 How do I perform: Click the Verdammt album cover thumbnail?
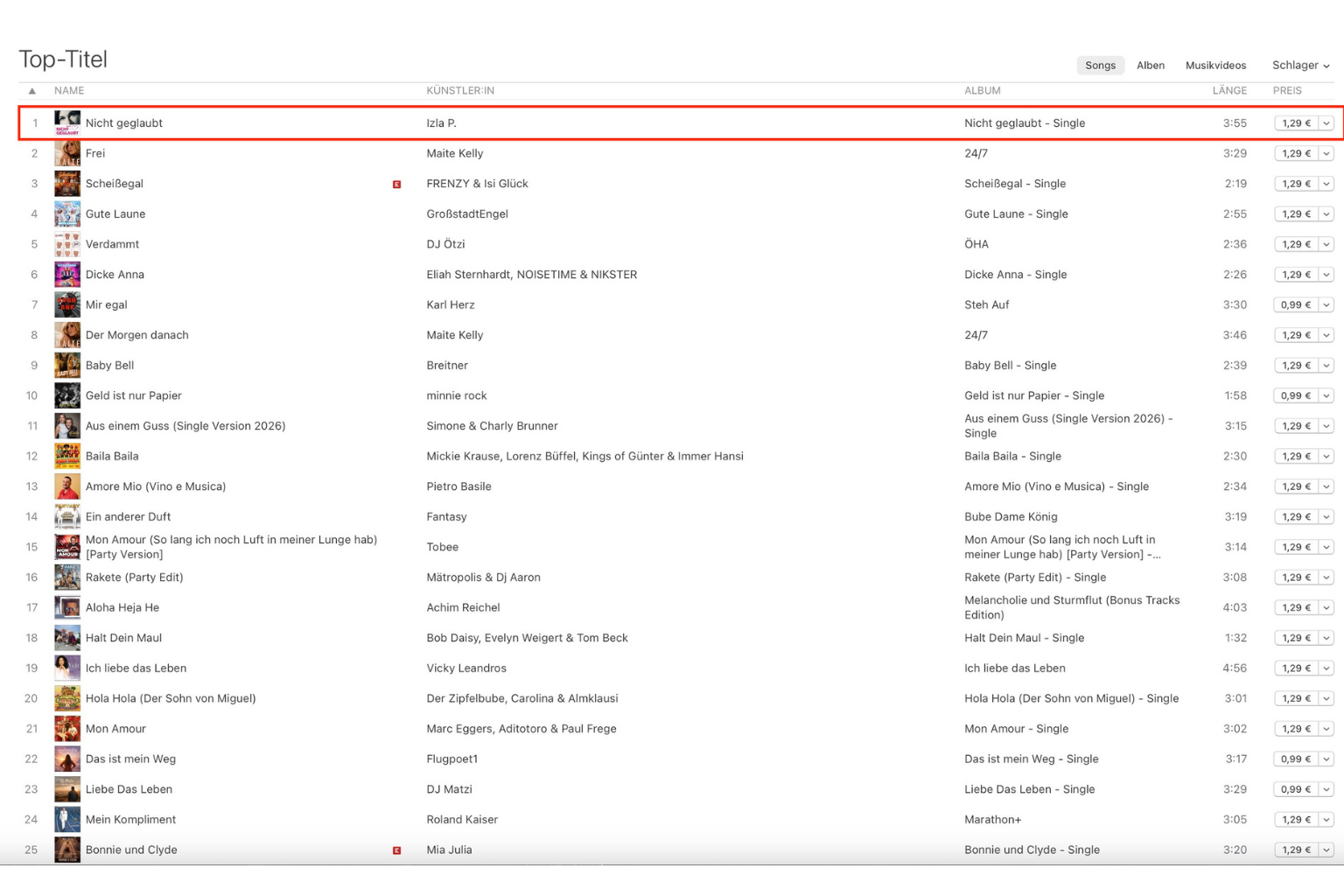(x=67, y=244)
